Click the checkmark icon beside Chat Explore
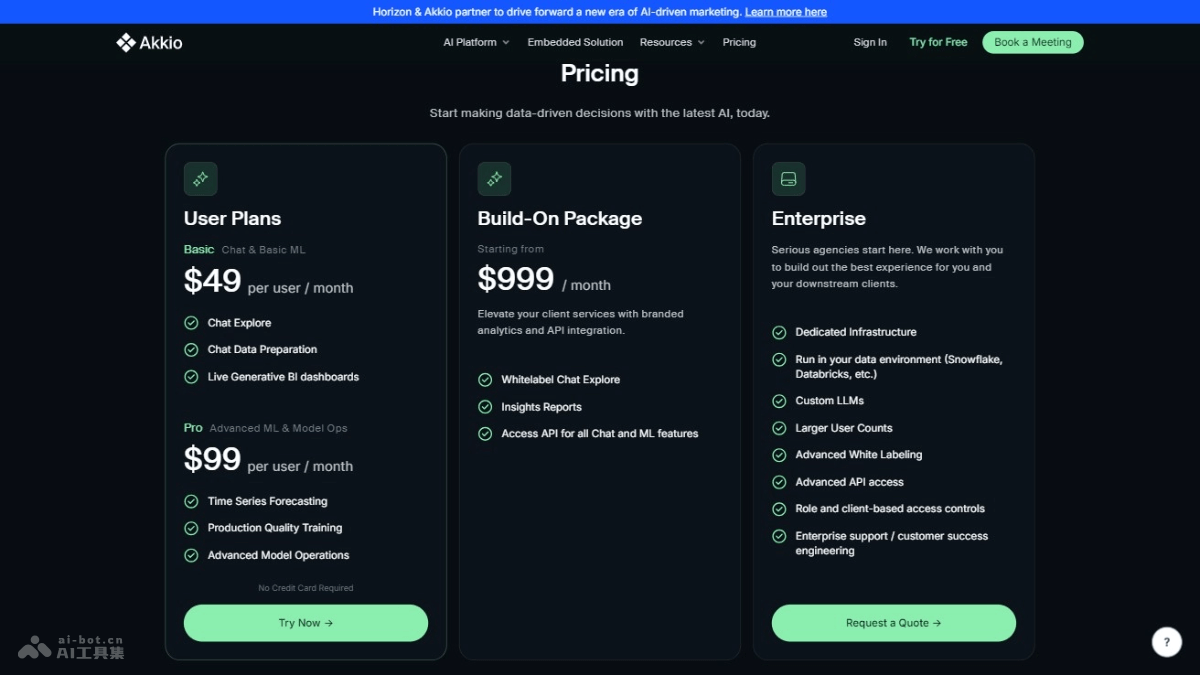1200x675 pixels. point(191,323)
